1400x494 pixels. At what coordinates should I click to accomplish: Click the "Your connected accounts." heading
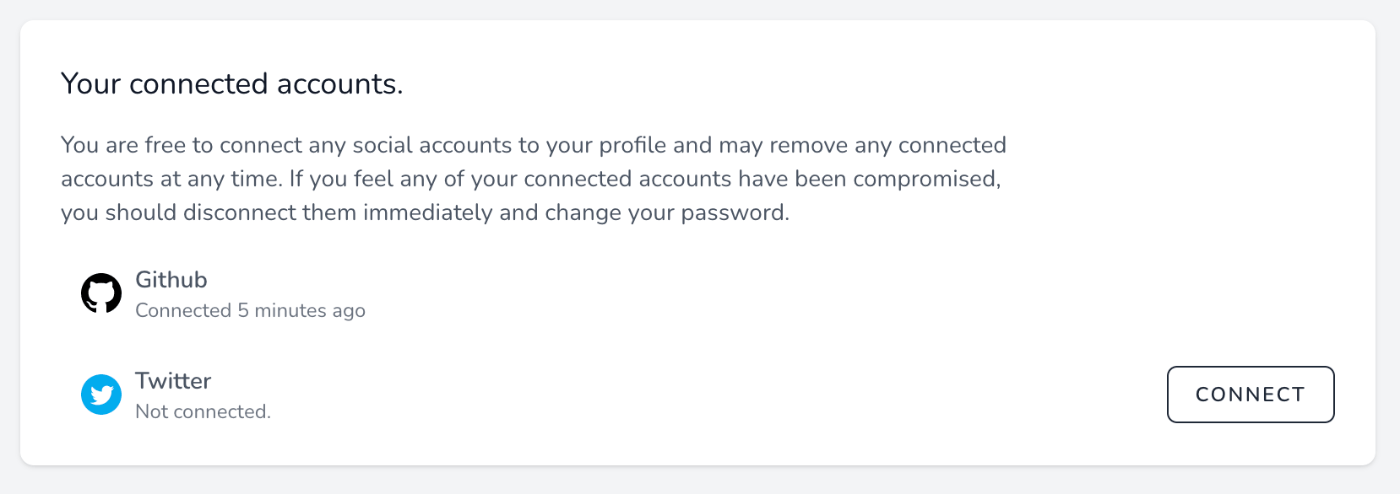(x=232, y=84)
